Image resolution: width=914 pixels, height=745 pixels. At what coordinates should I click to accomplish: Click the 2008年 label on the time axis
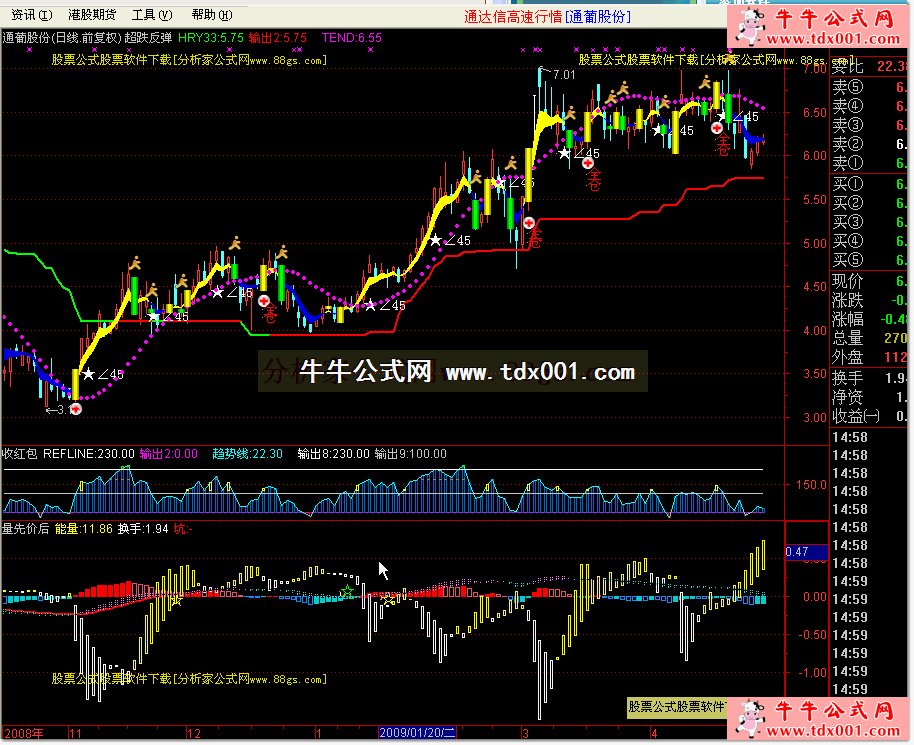pyautogui.click(x=23, y=733)
